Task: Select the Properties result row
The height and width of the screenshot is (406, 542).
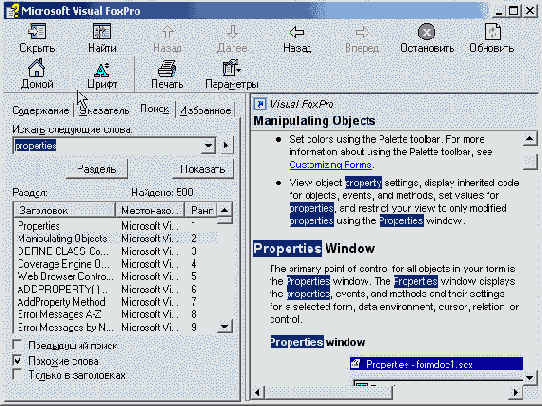Action: [116, 226]
